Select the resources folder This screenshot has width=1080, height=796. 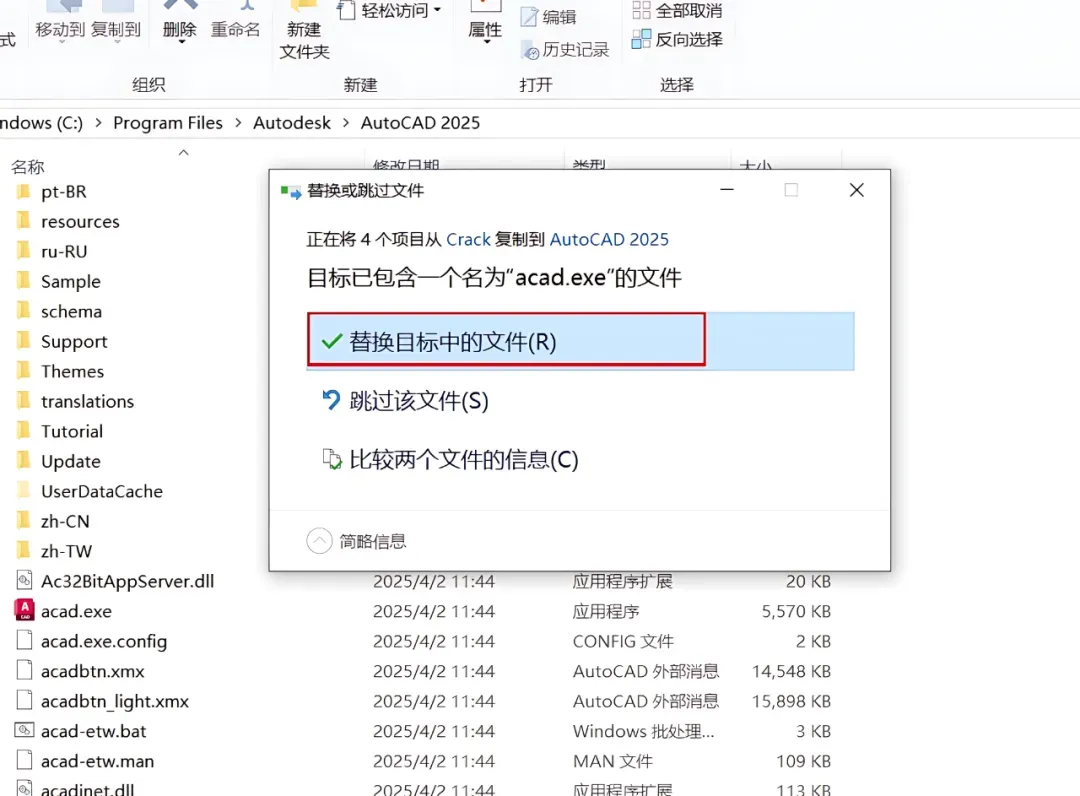tap(80, 222)
